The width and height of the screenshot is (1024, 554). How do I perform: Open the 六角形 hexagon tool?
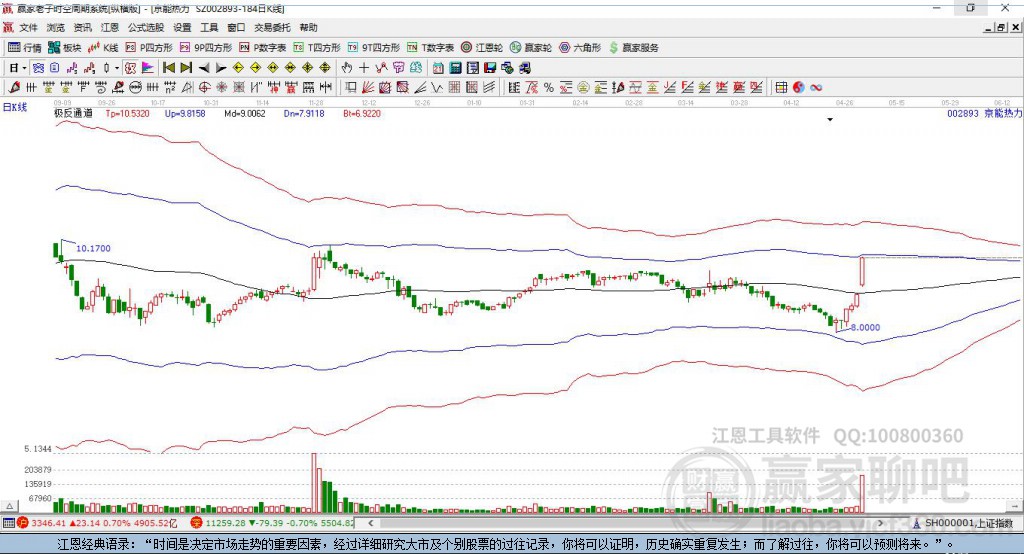point(580,48)
